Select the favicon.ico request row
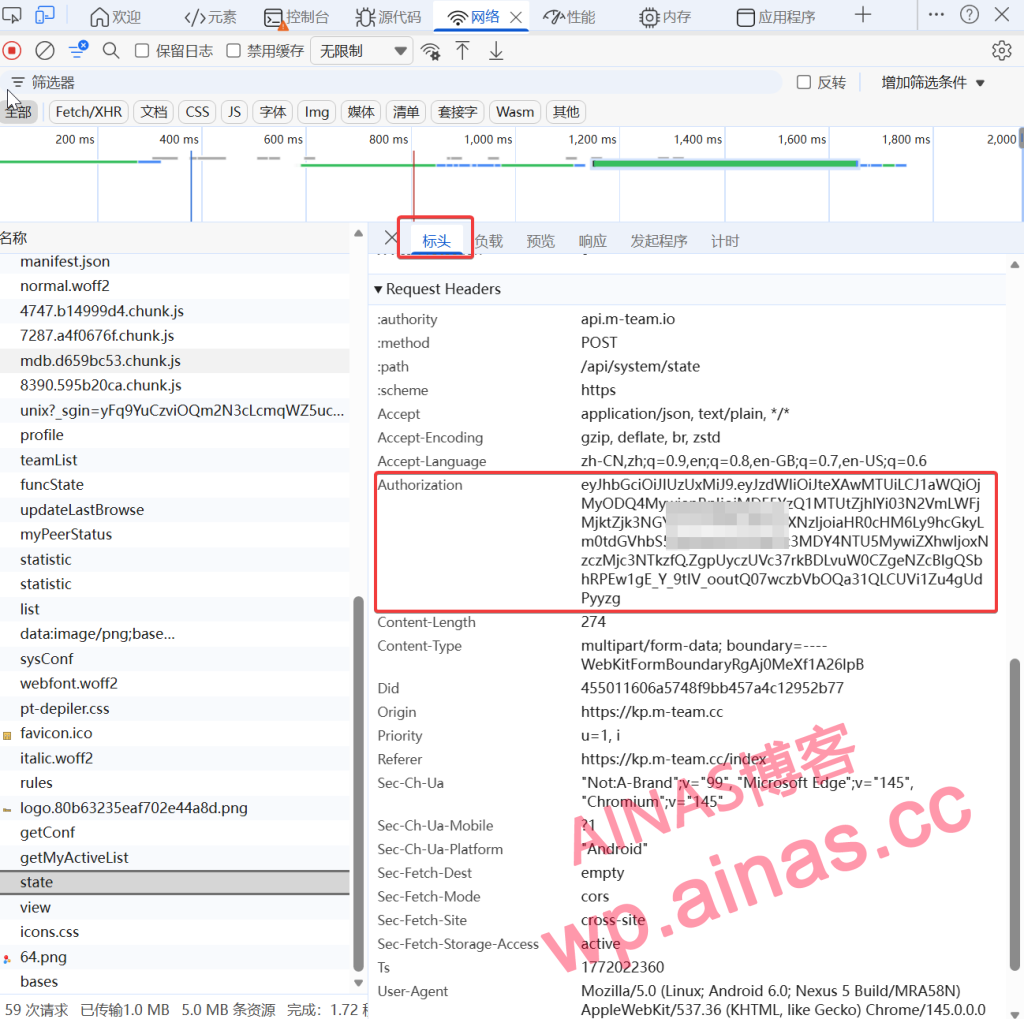Viewport: 1024px width, 1019px height. pyautogui.click(x=175, y=733)
